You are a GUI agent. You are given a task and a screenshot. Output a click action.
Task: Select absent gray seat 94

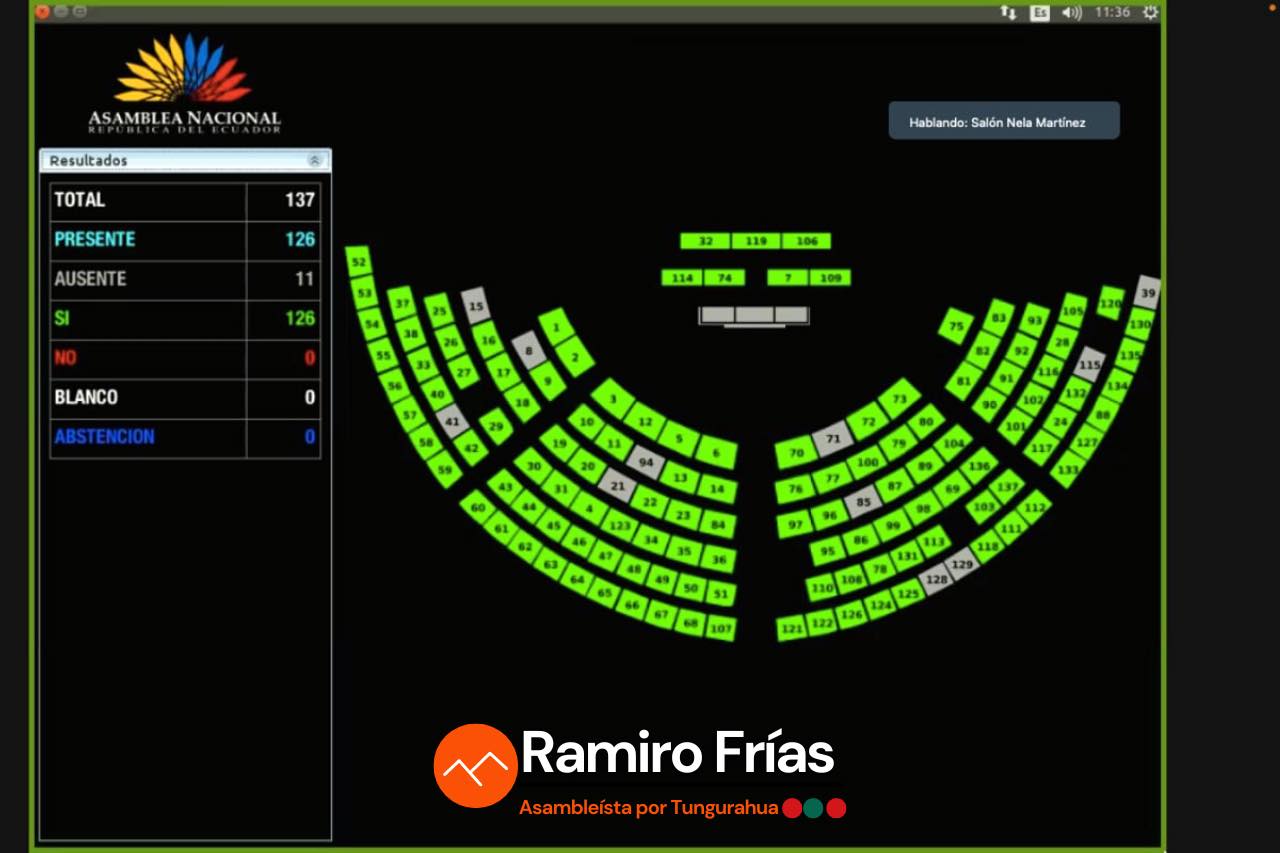tap(646, 462)
